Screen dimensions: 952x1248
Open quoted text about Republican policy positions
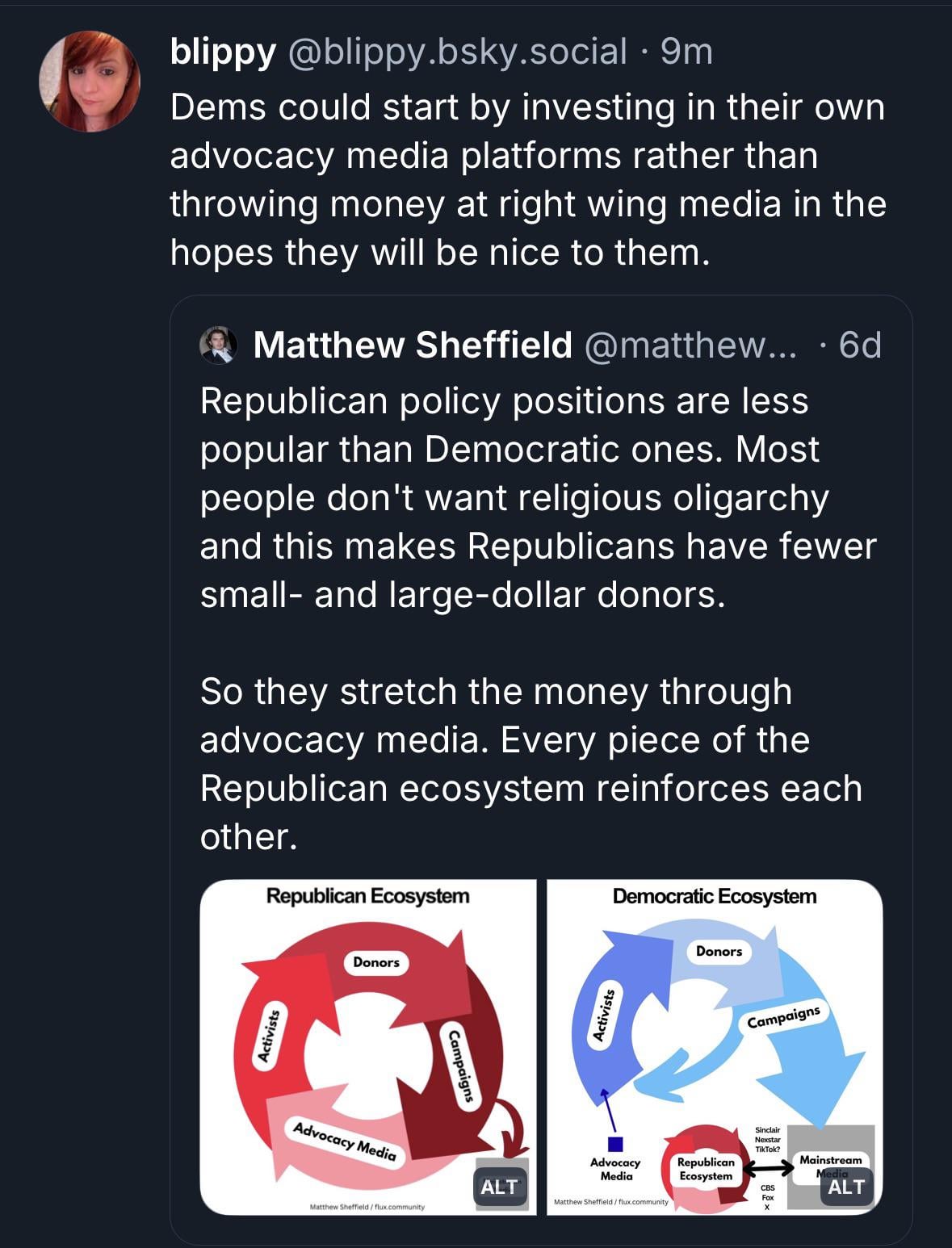click(538, 497)
